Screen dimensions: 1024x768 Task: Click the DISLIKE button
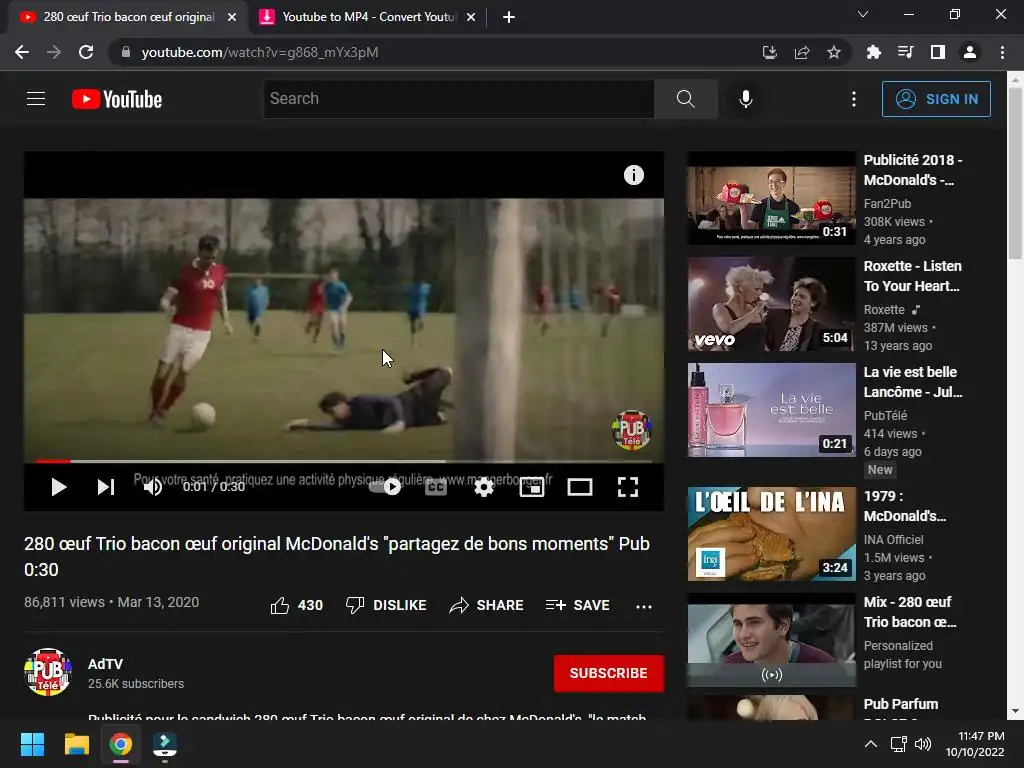pos(386,605)
